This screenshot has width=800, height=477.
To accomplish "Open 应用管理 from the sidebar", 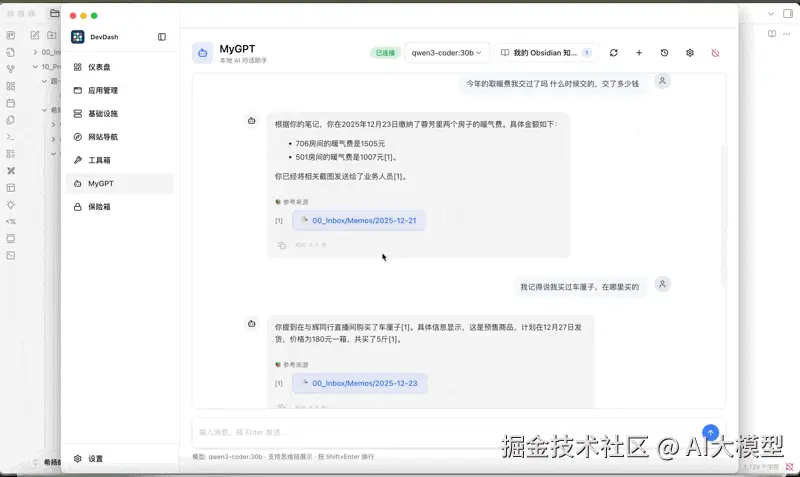I will coord(102,90).
